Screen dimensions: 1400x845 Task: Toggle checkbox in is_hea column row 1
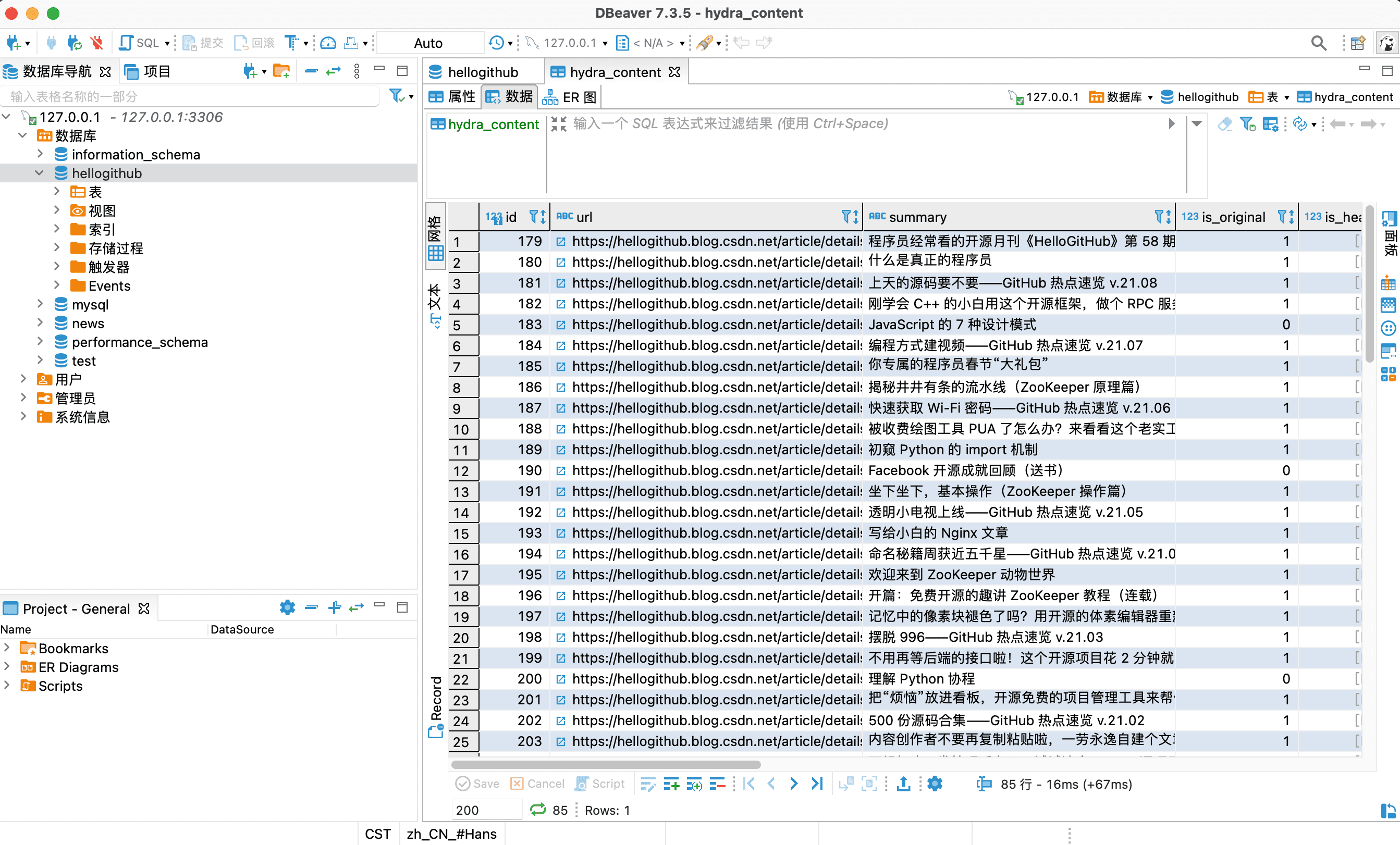point(1358,241)
